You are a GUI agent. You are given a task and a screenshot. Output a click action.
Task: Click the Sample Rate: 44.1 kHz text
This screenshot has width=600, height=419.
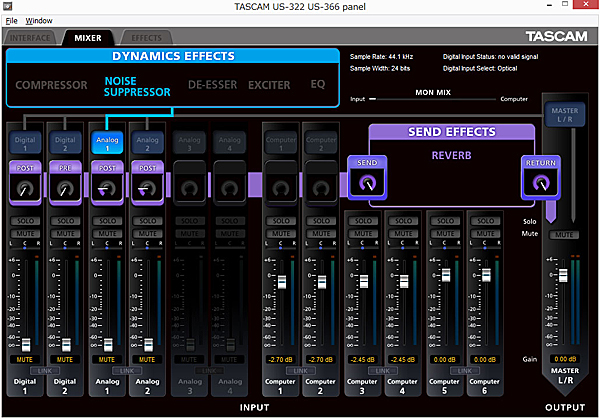coord(381,57)
